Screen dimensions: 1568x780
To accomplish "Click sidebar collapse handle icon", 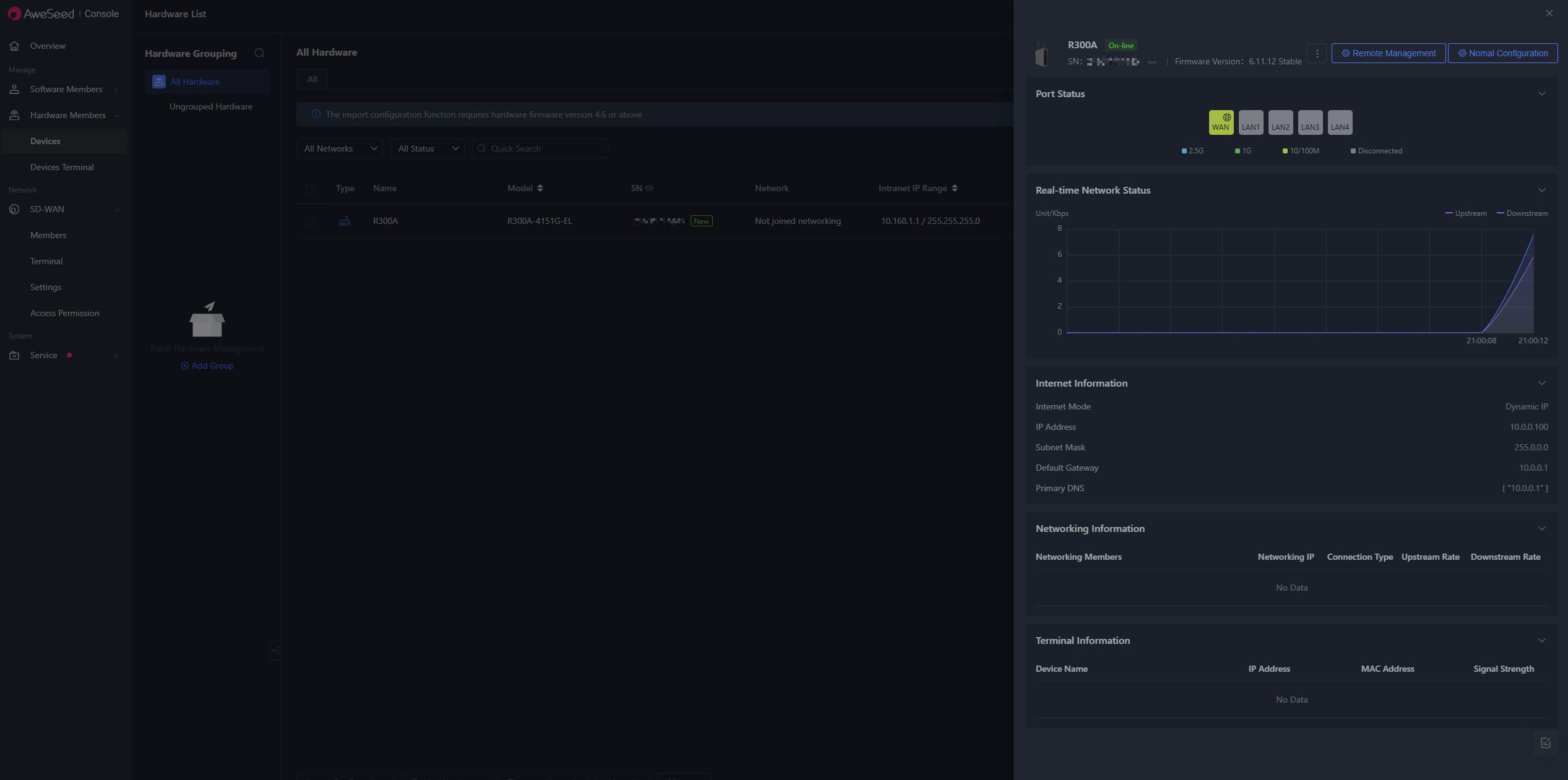I will [x=275, y=650].
